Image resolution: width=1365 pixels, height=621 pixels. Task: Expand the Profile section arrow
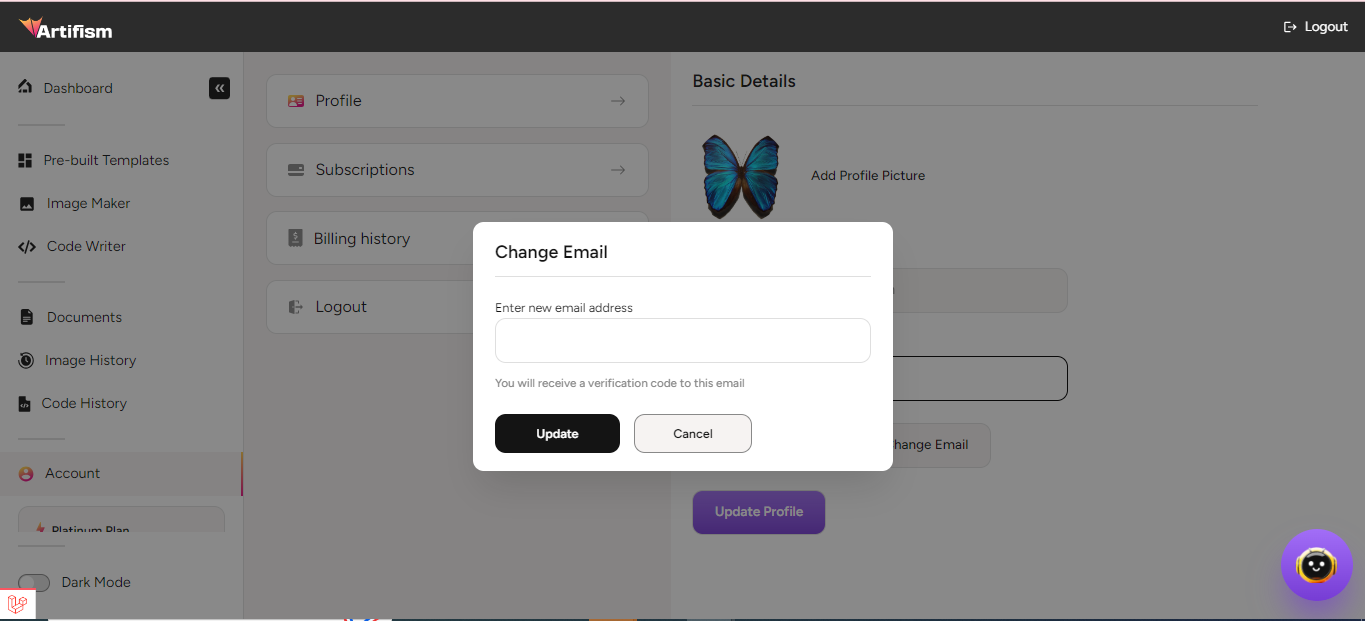coord(618,101)
